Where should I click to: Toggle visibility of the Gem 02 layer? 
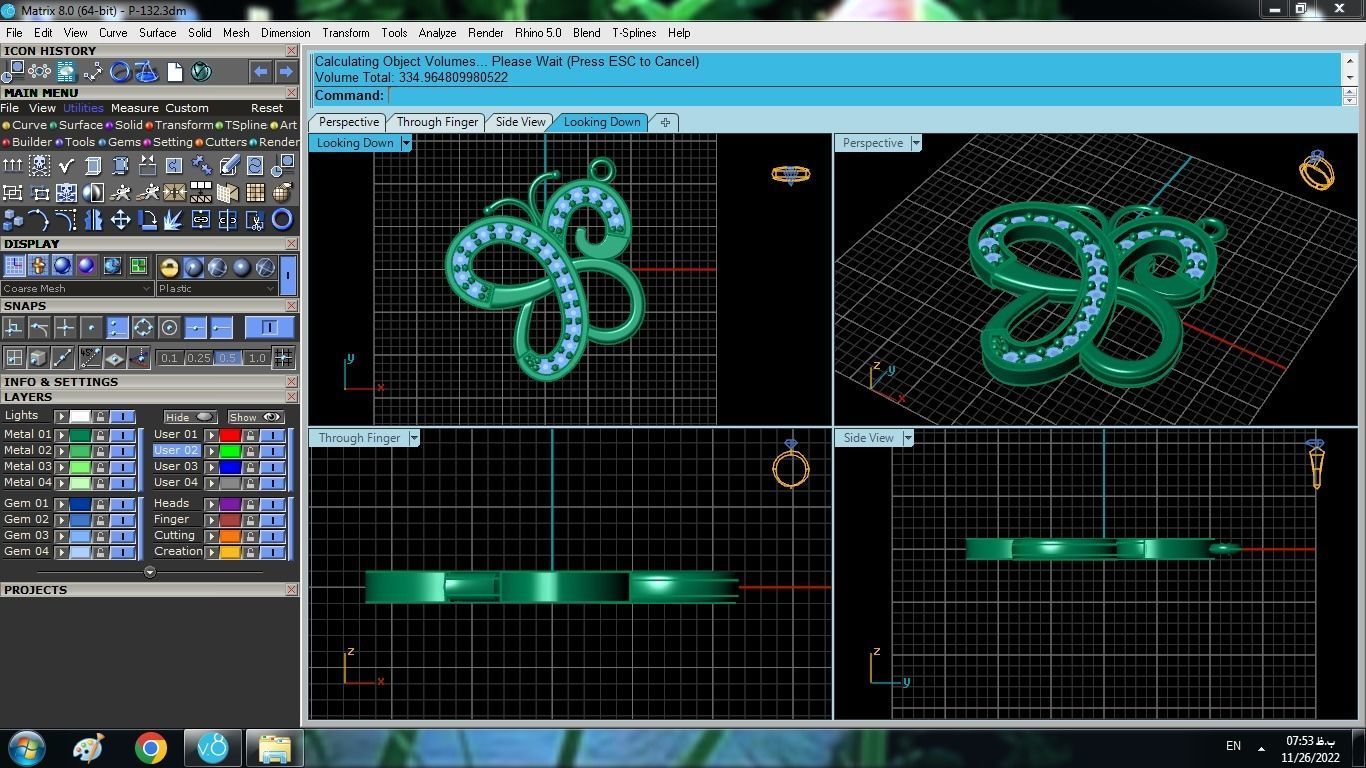(122, 520)
